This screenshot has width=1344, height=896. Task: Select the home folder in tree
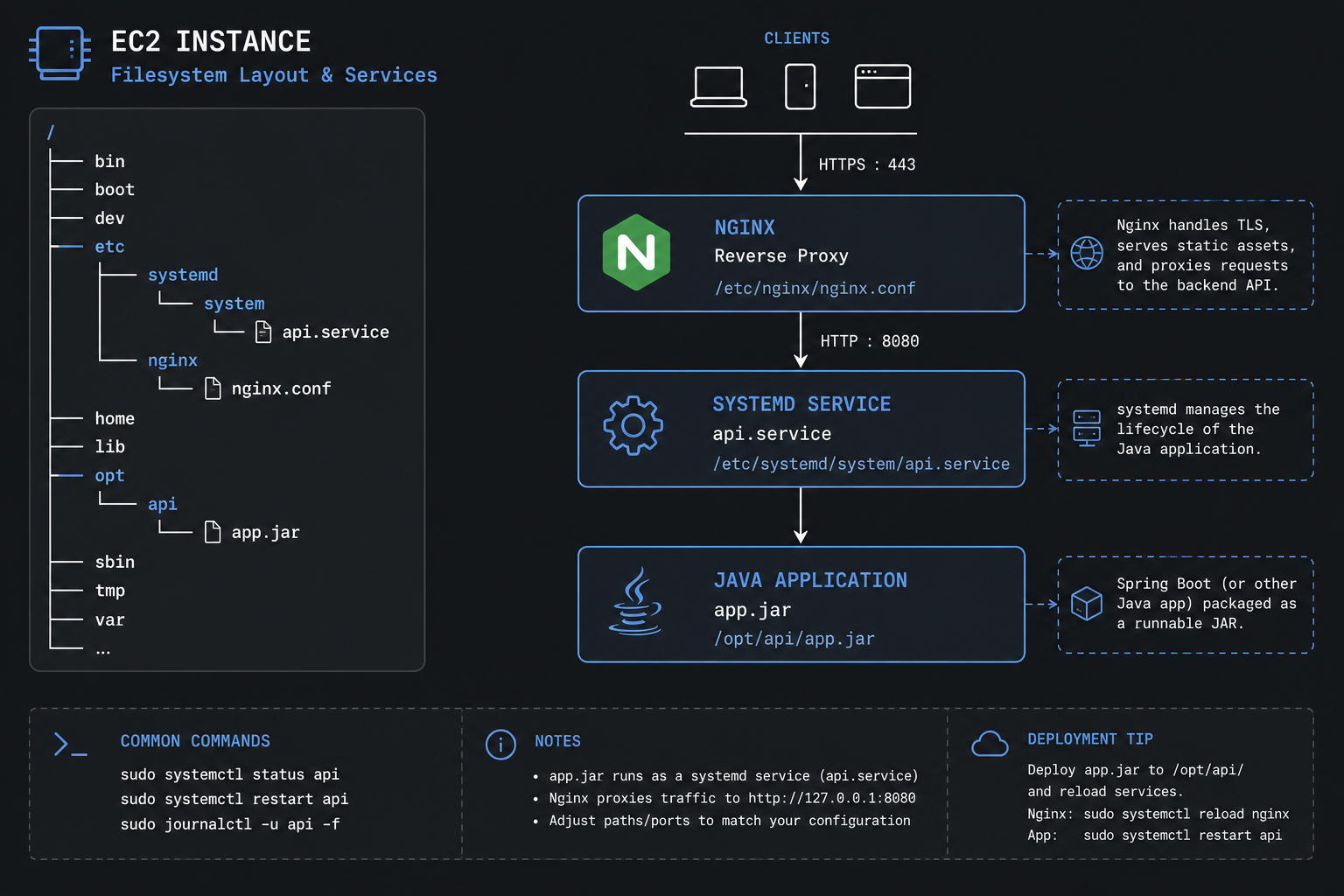(x=115, y=418)
